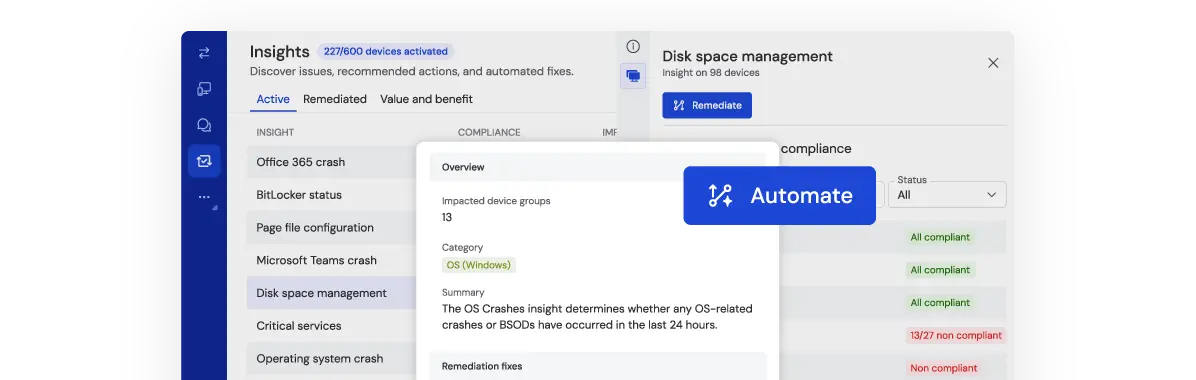The image size is (1196, 380).
Task: Select the BitLocker status insight row
Action: (x=332, y=195)
